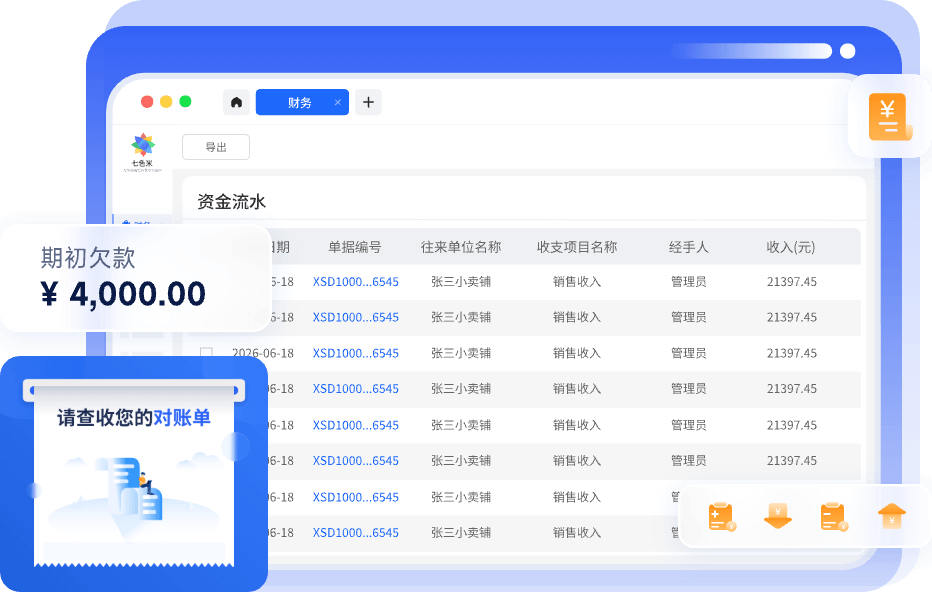Select the 期初欠款 ¥4,000.00 card
This screenshot has width=932, height=592.
tap(130, 277)
